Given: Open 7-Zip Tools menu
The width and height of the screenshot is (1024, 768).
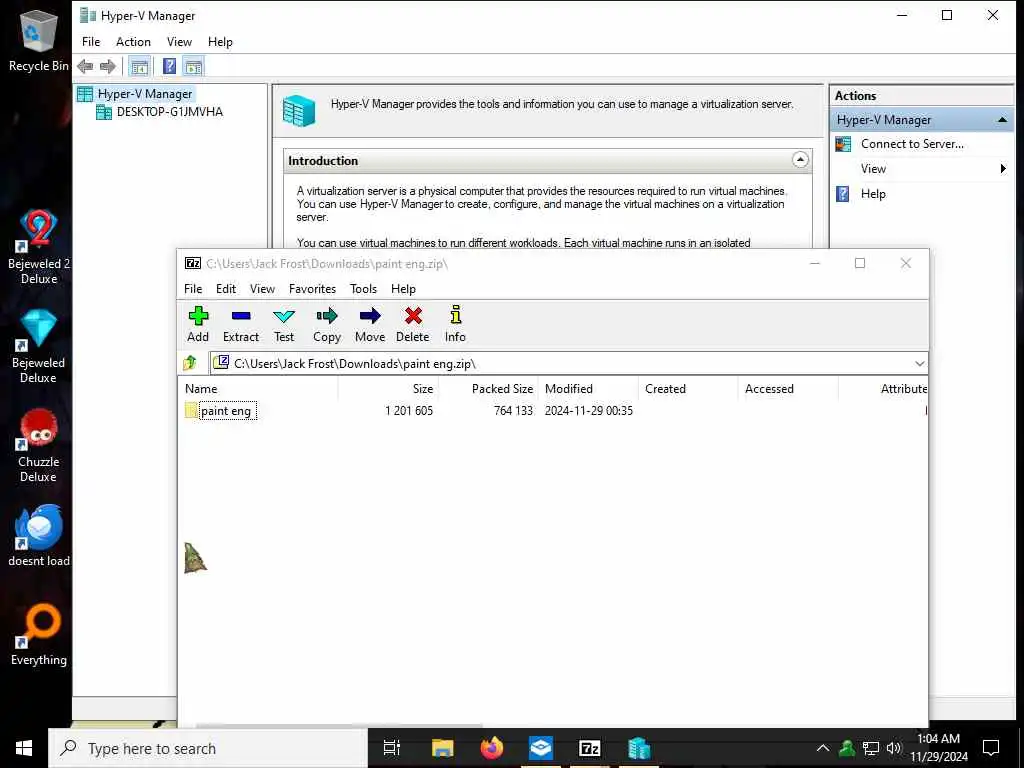Looking at the screenshot, I should pos(363,289).
